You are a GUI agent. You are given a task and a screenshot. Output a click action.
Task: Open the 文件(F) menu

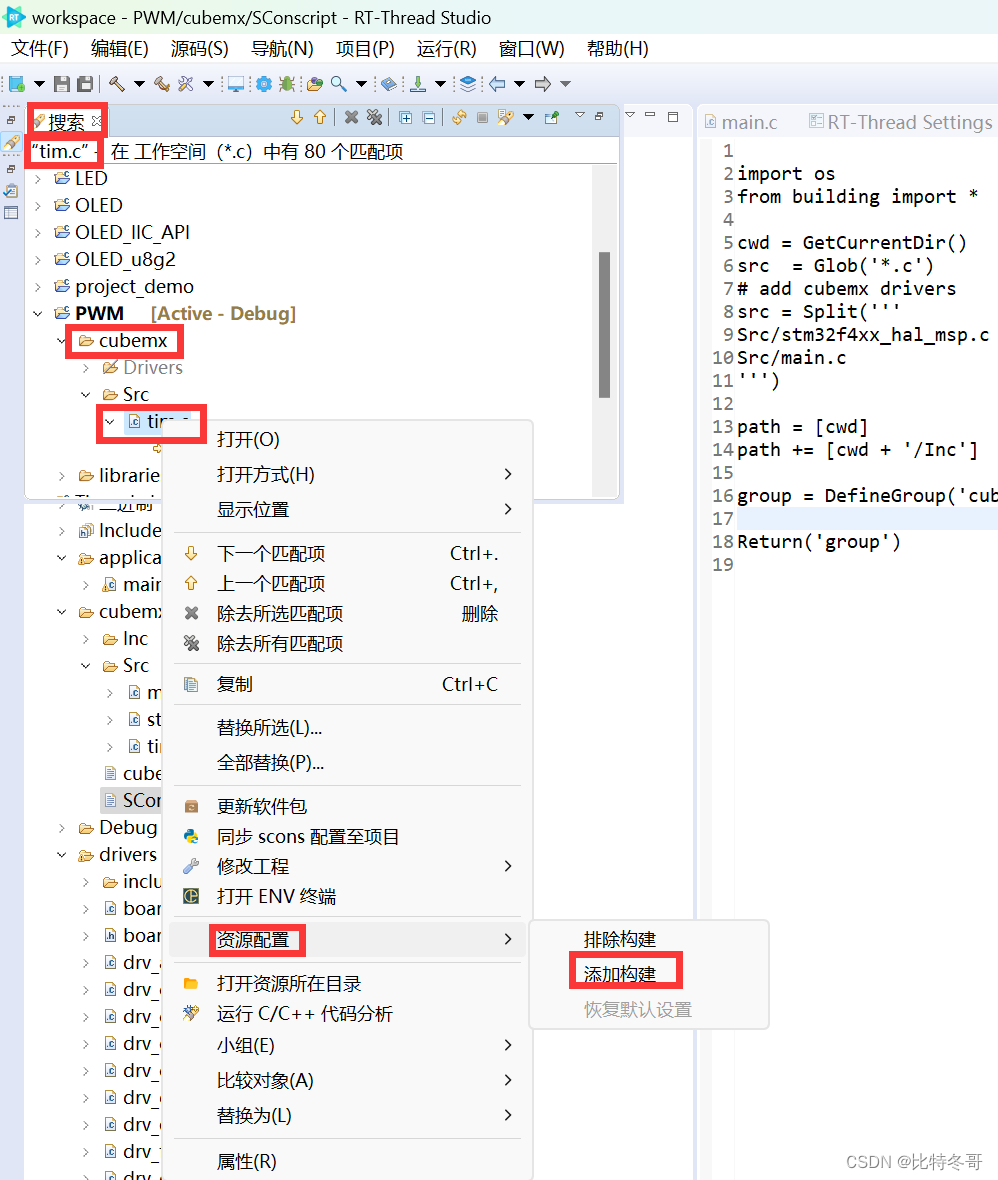click(40, 49)
